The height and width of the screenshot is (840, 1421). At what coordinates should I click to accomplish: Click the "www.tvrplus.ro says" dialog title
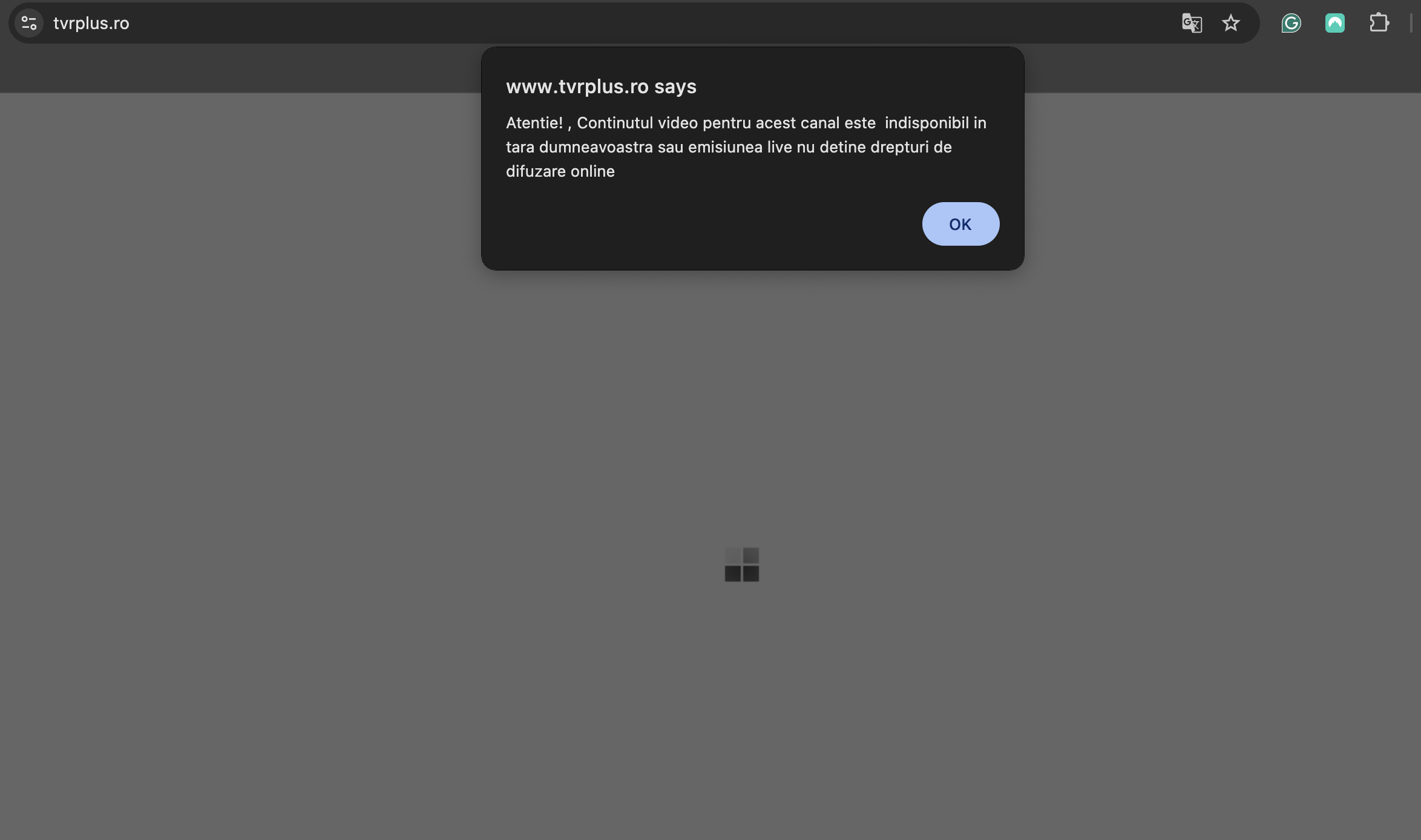click(x=601, y=87)
